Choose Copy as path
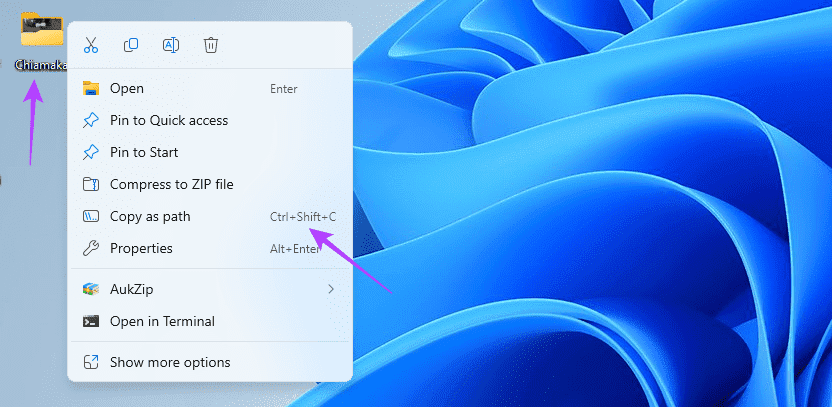Screen dimensions: 832x407 click(x=210, y=217)
